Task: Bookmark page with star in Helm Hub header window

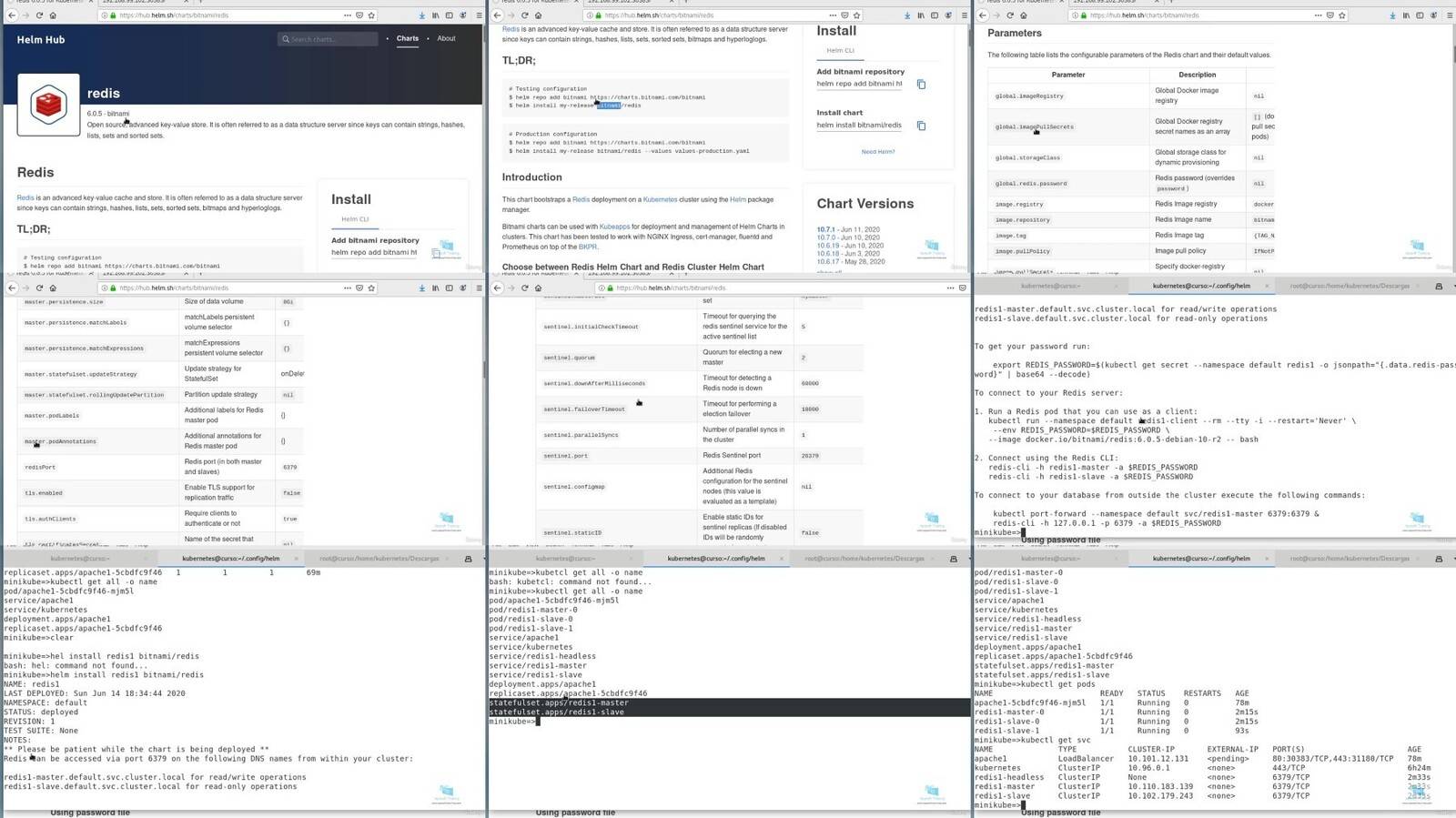Action: tap(372, 15)
